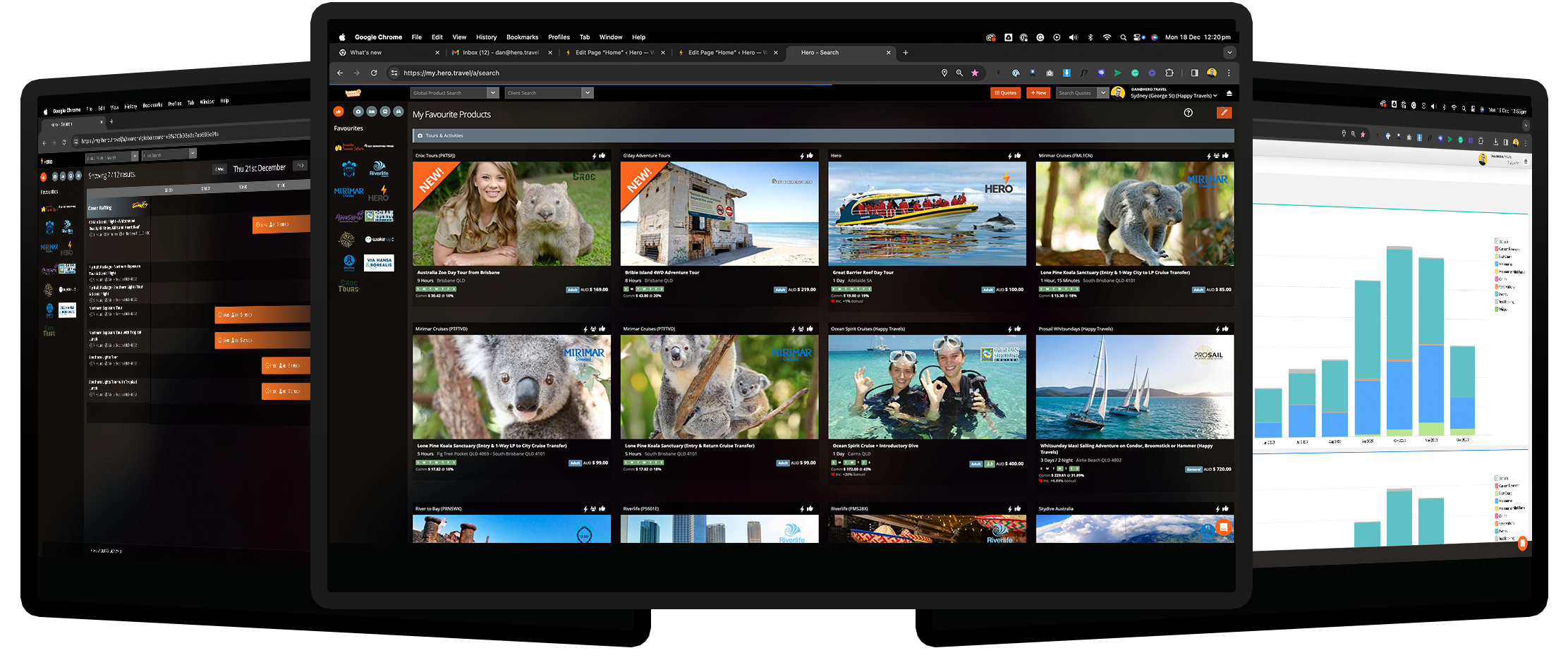This screenshot has height=660, width=1568.
Task: Click the Wi-Fi icon in menu bar
Action: (x=1107, y=37)
